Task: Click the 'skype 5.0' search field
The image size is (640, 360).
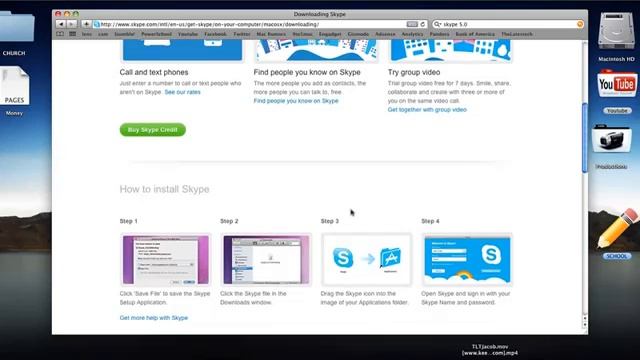Action: [508, 24]
